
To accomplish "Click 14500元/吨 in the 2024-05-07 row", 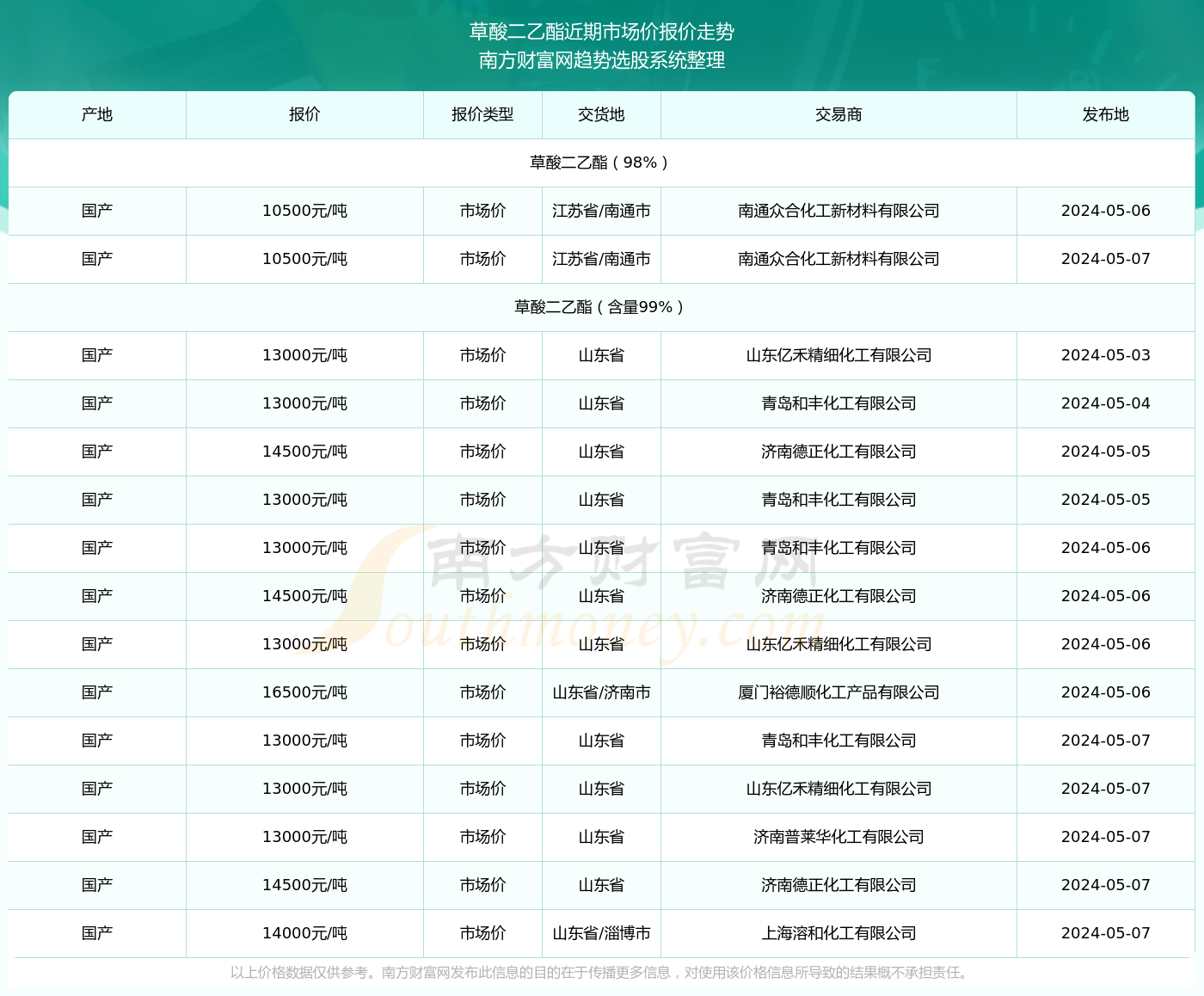I will click(304, 885).
